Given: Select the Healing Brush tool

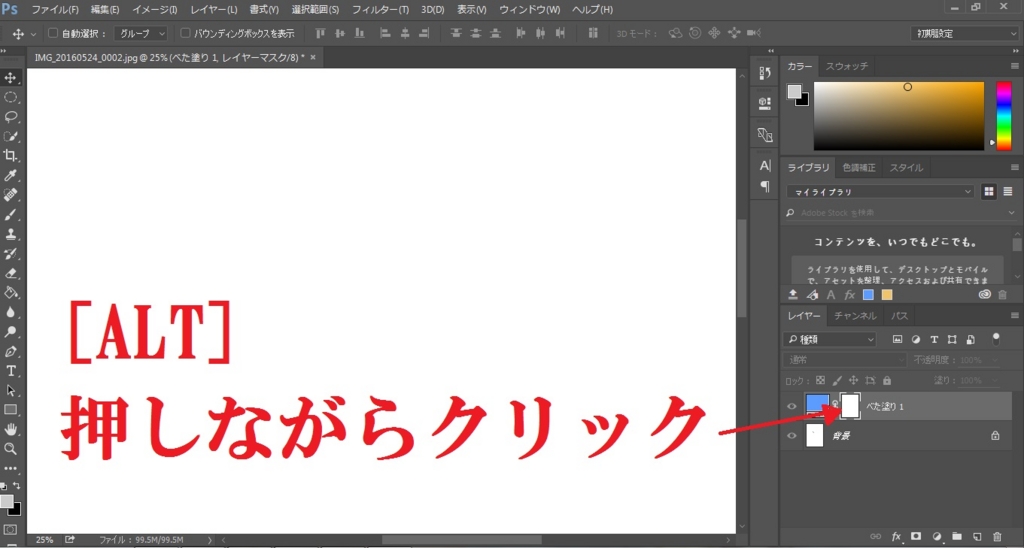Looking at the screenshot, I should (10, 195).
